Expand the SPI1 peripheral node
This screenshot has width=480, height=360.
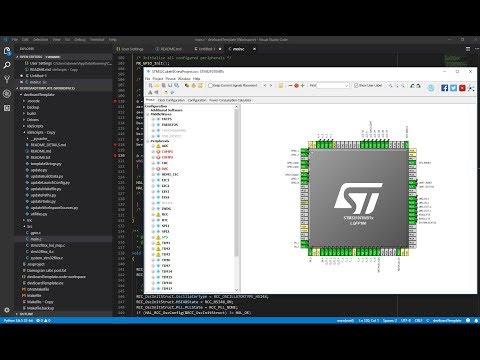pyautogui.click(x=153, y=226)
